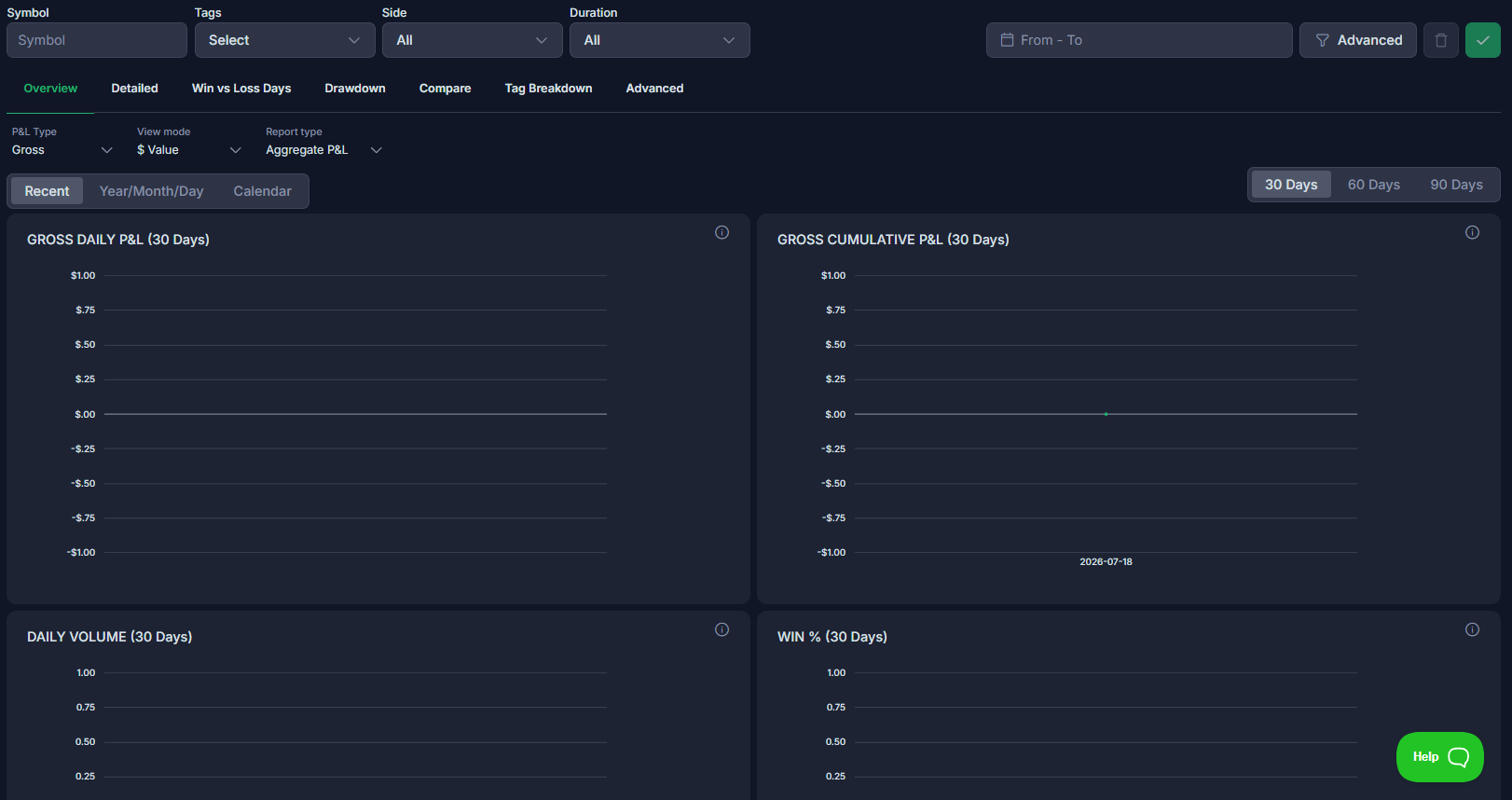
Task: Select the 60 Days range
Action: 1373,185
